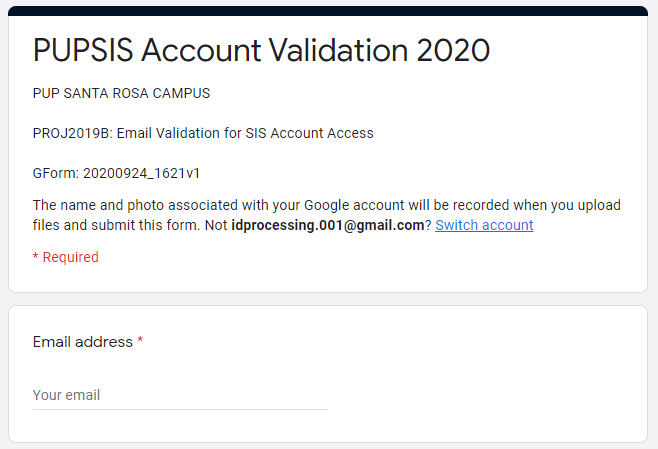Click the Email address question label
The image size is (658, 449).
click(83, 342)
